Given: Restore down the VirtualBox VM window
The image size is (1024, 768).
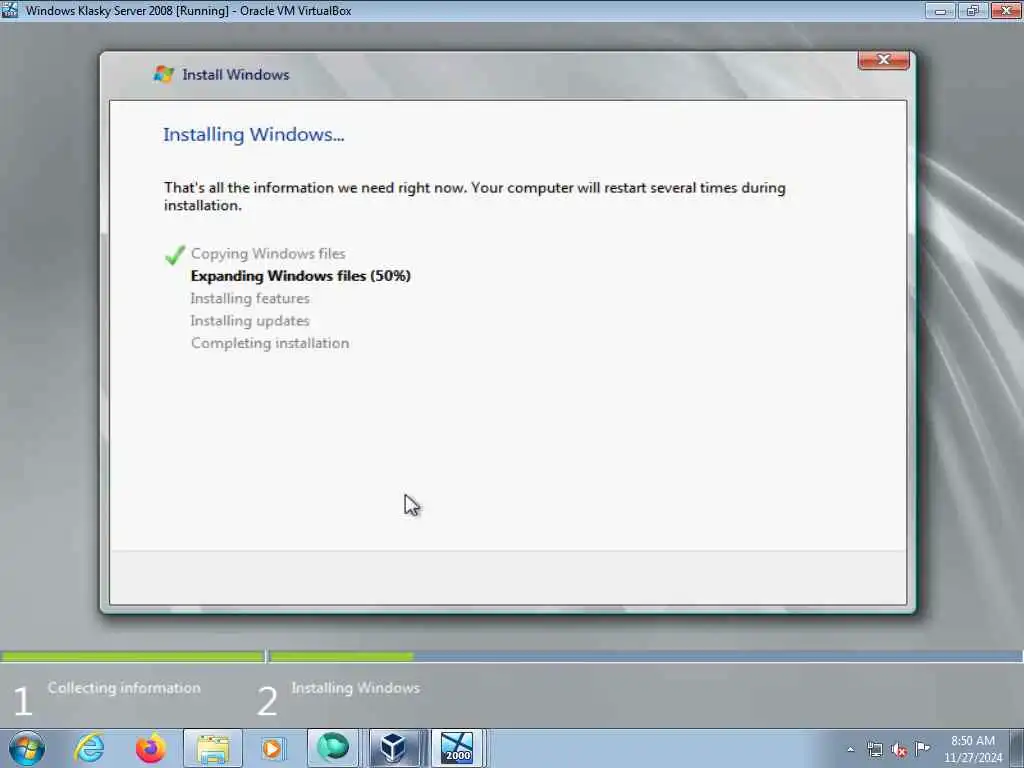Looking at the screenshot, I should point(972,10).
